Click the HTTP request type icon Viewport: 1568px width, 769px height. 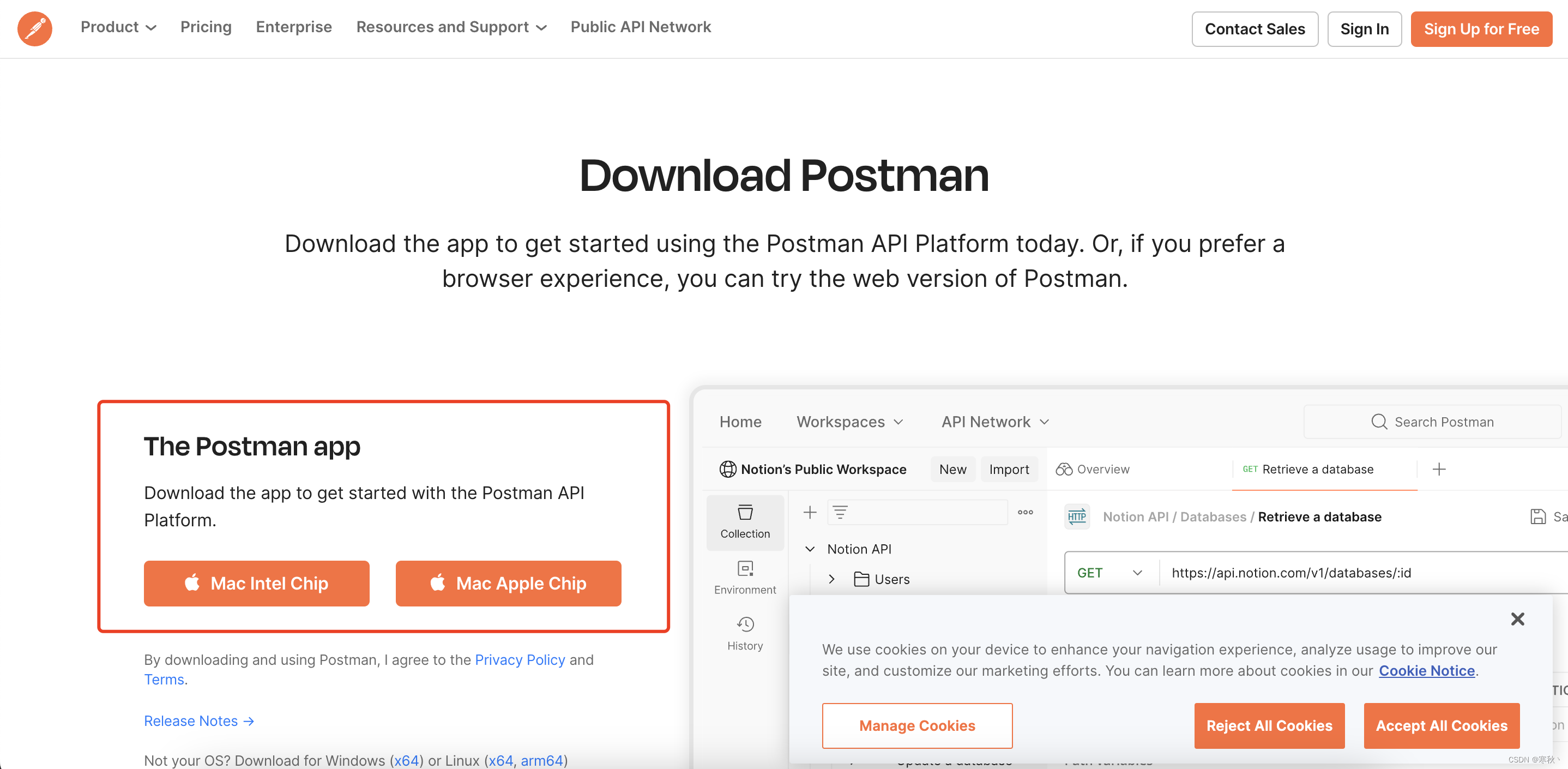1077,516
